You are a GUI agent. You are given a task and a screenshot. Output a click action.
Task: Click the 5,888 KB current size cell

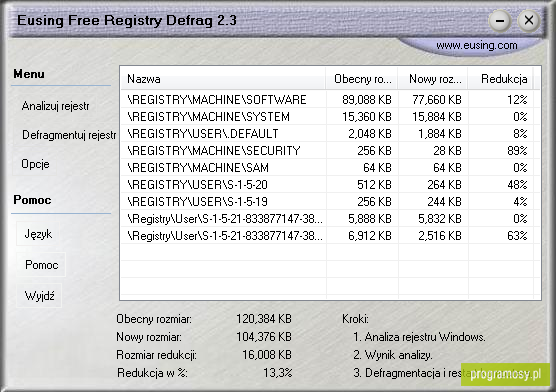pyautogui.click(x=370, y=219)
